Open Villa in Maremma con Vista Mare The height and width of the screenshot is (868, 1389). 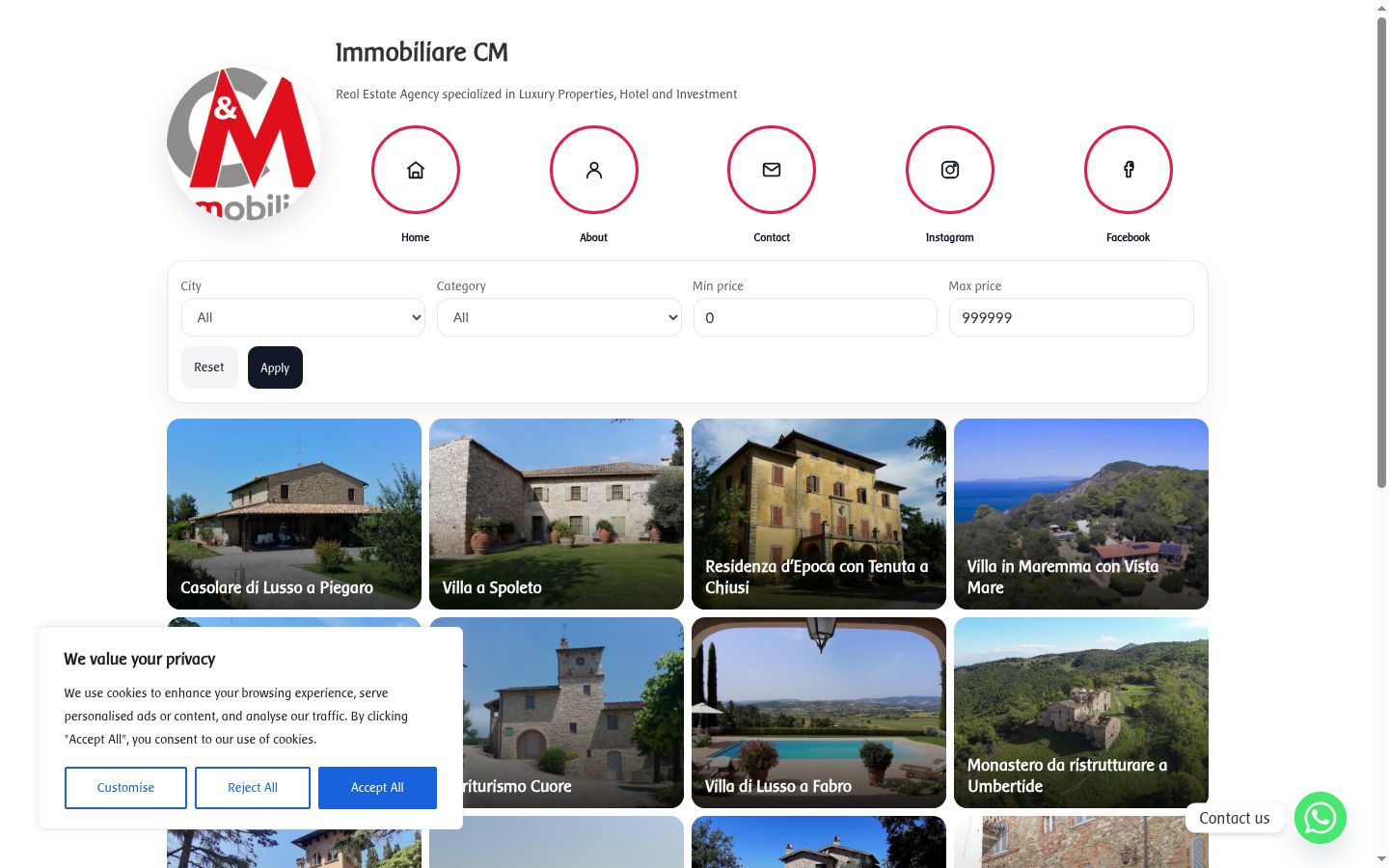1081,514
